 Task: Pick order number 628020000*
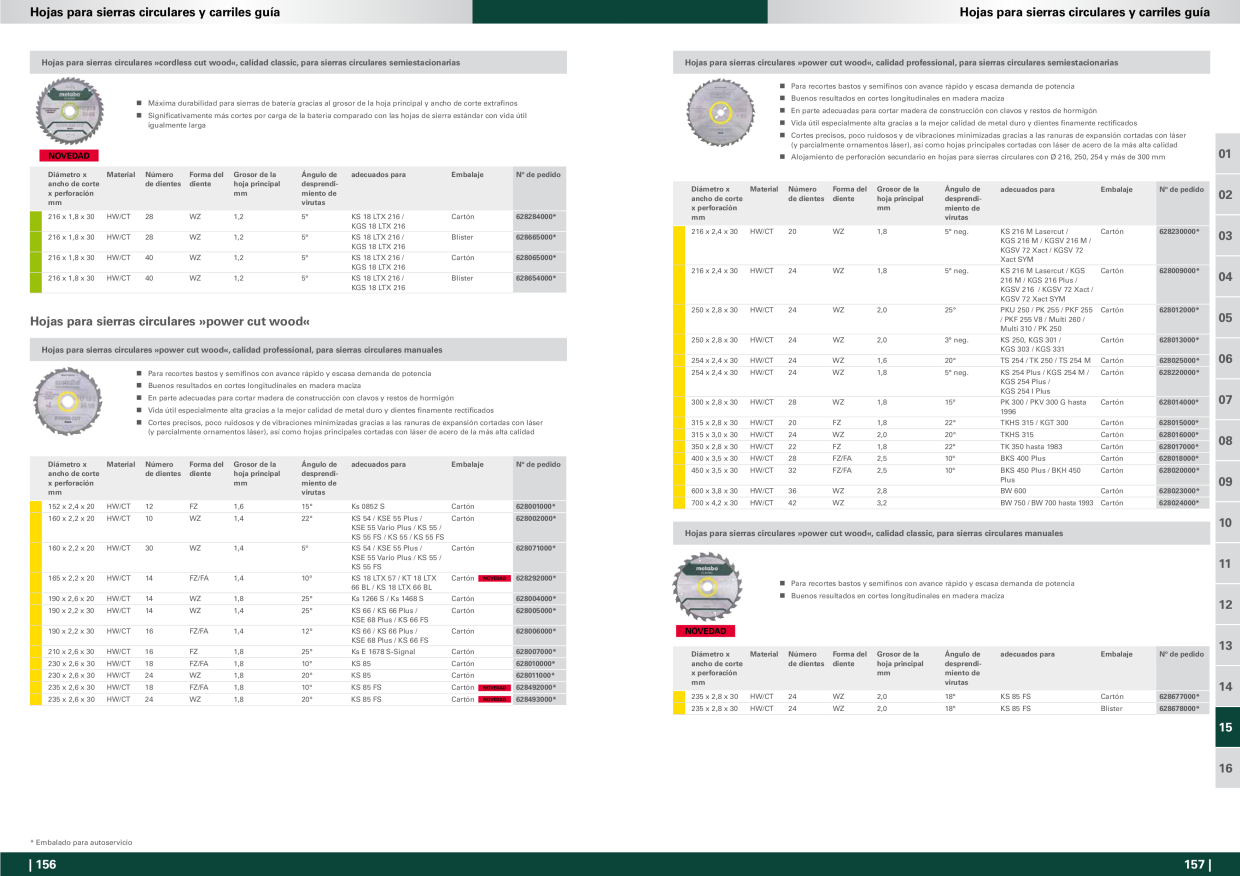click(1179, 470)
